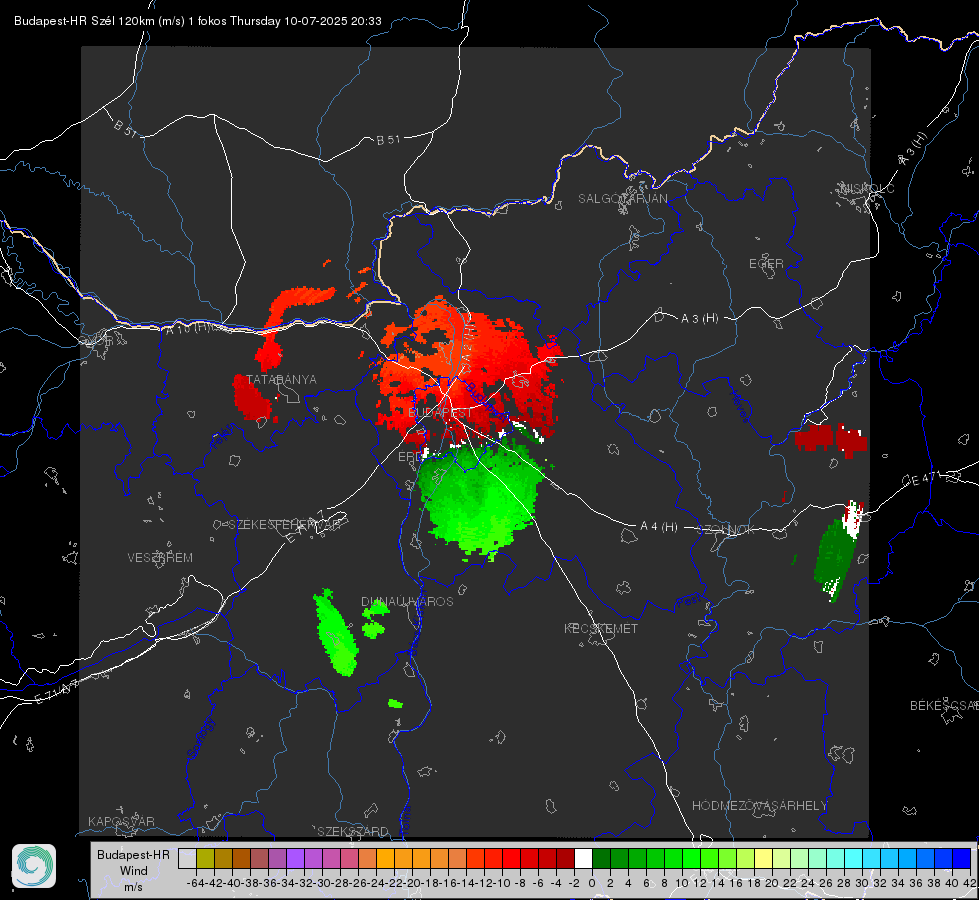Click the radar title text with date 10-07-2025
Image resolution: width=979 pixels, height=900 pixels.
198,21
